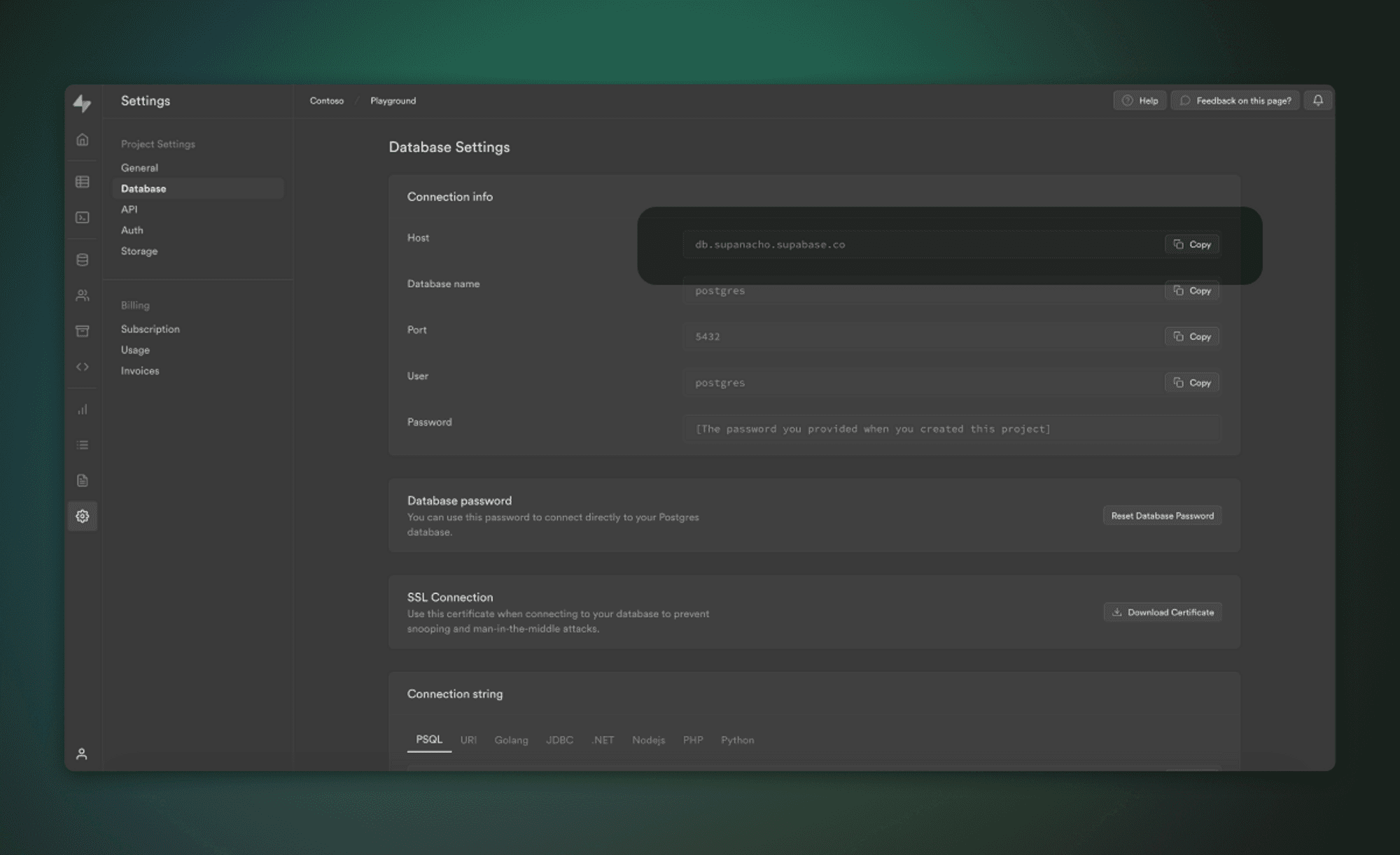Image resolution: width=1400 pixels, height=855 pixels.
Task: Open the SQL editor terminal icon
Action: pyautogui.click(x=83, y=218)
